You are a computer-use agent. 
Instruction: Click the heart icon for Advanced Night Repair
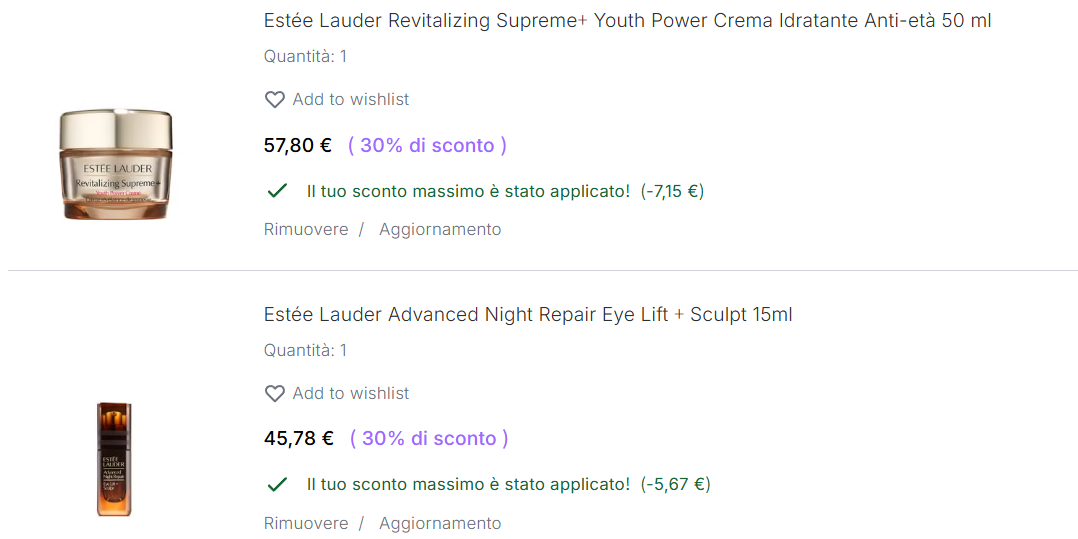pos(274,394)
